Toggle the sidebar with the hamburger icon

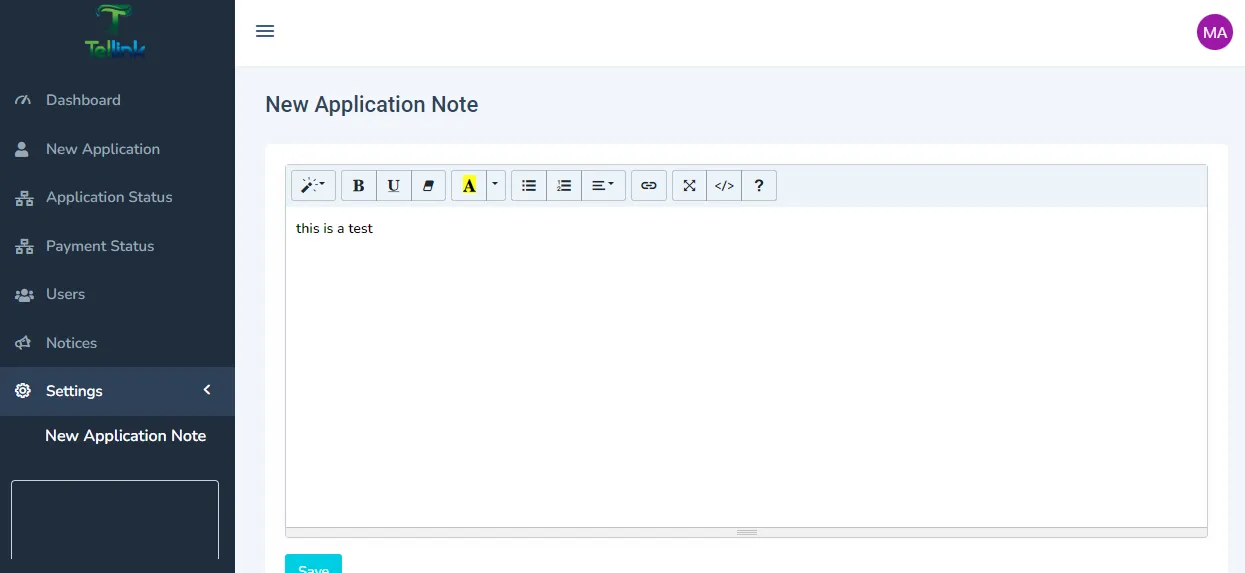pyautogui.click(x=265, y=31)
